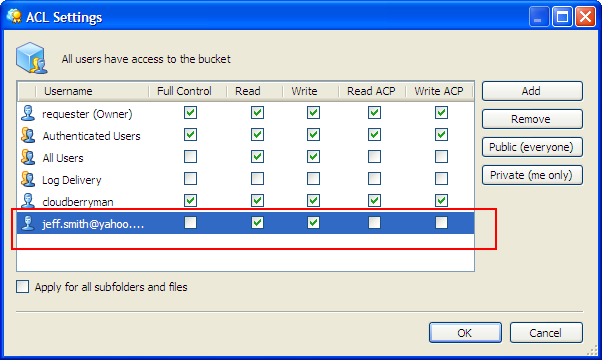602x360 pixels.
Task: Enable Read ACP for All Users
Action: pyautogui.click(x=374, y=157)
